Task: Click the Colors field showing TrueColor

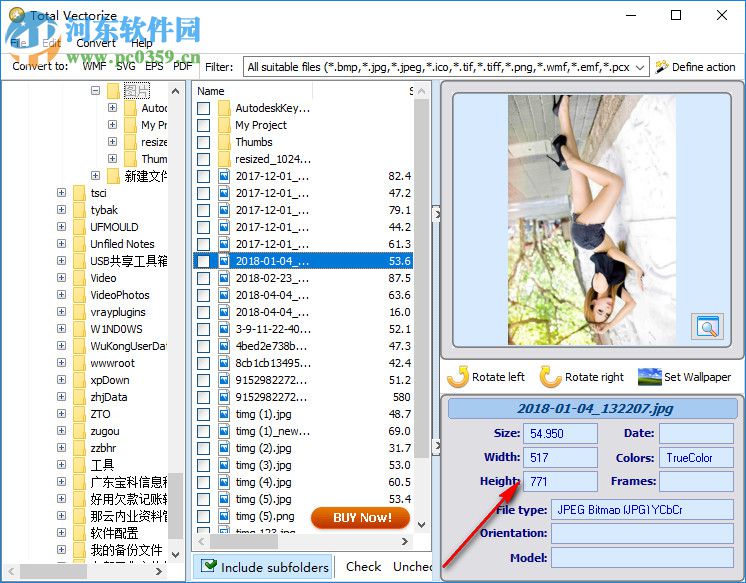Action: coord(696,457)
